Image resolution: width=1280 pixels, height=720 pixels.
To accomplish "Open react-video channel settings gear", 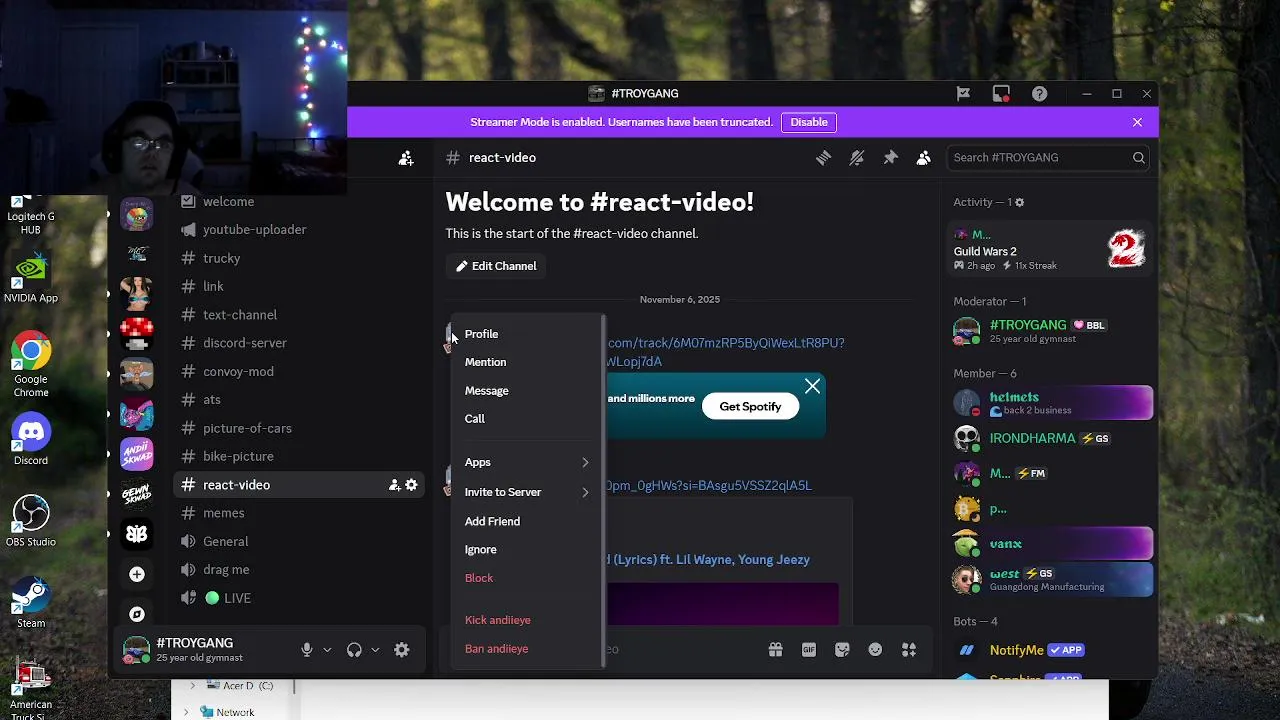I will [411, 485].
